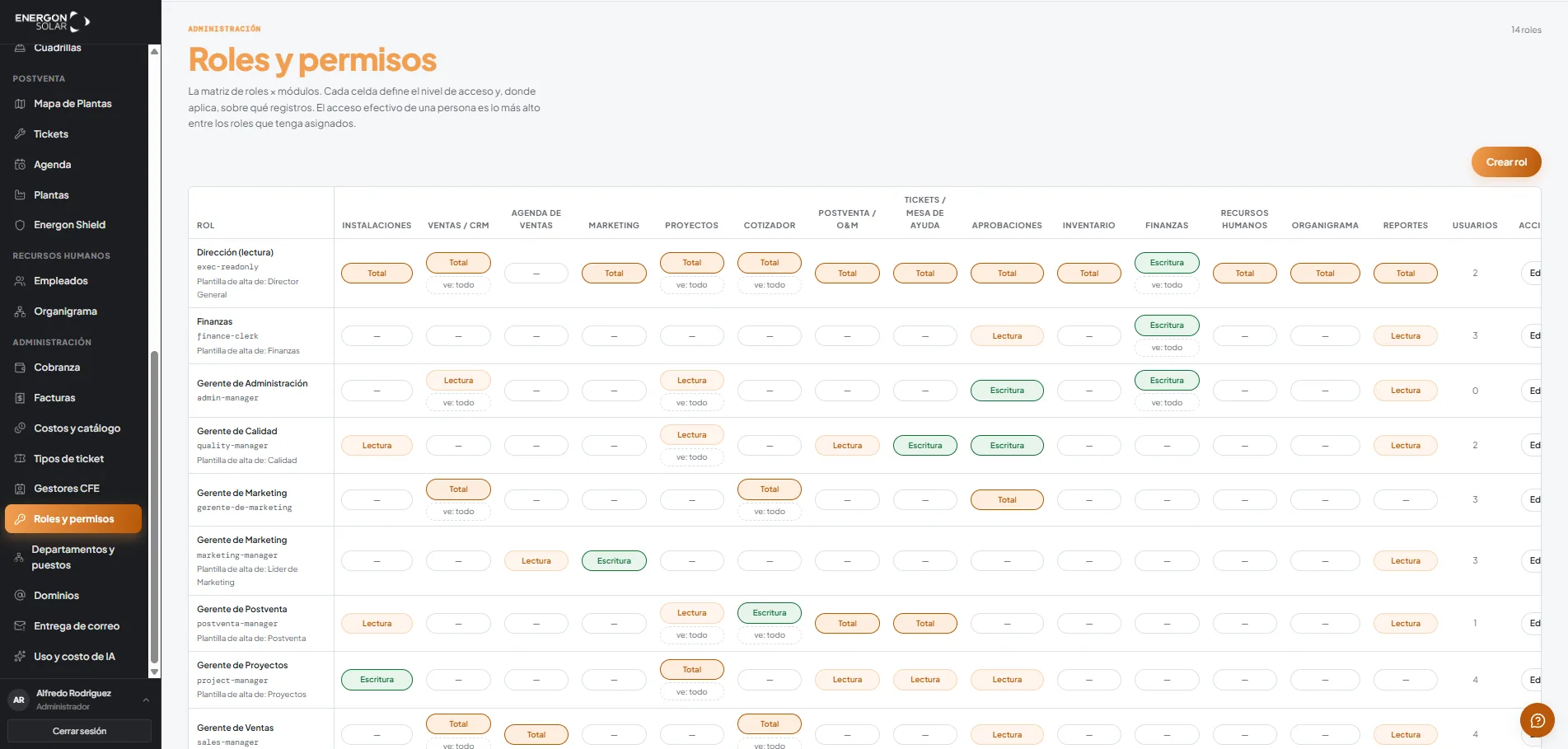Select the Entrega de correo envelope icon
Screen dimensions: 1568x749
pos(20,626)
